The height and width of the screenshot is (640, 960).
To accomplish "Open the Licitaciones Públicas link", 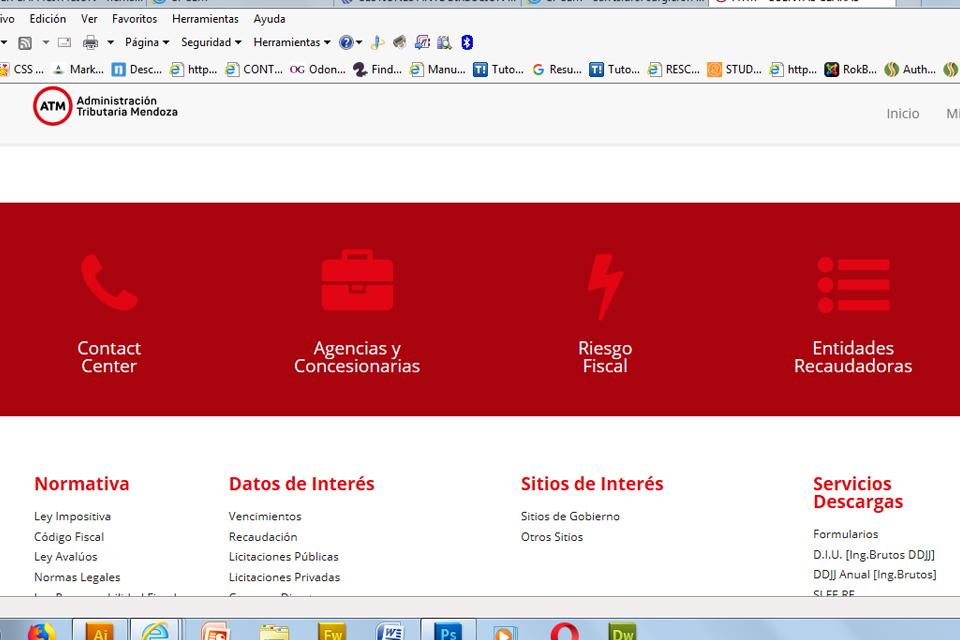I will [283, 557].
